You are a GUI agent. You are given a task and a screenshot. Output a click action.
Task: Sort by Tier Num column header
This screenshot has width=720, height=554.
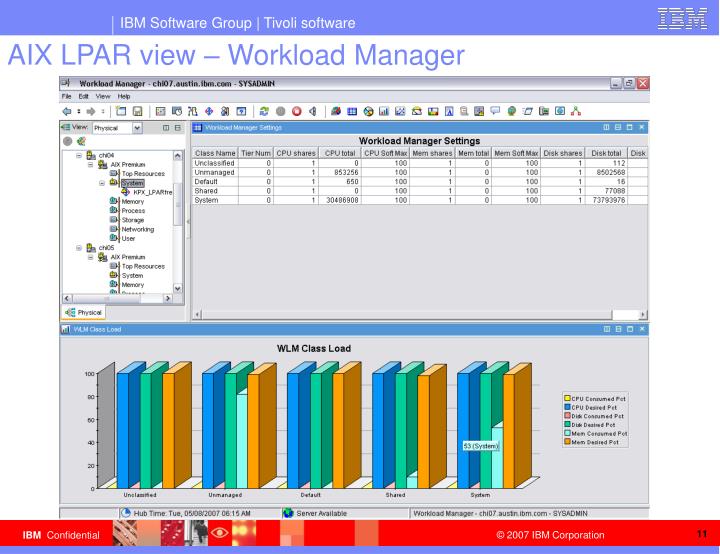pyautogui.click(x=256, y=153)
